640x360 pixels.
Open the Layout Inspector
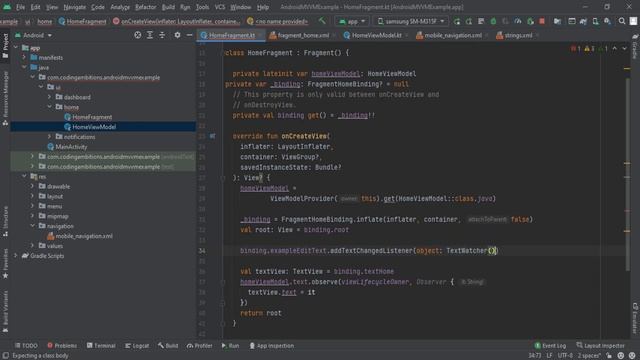(x=600, y=346)
